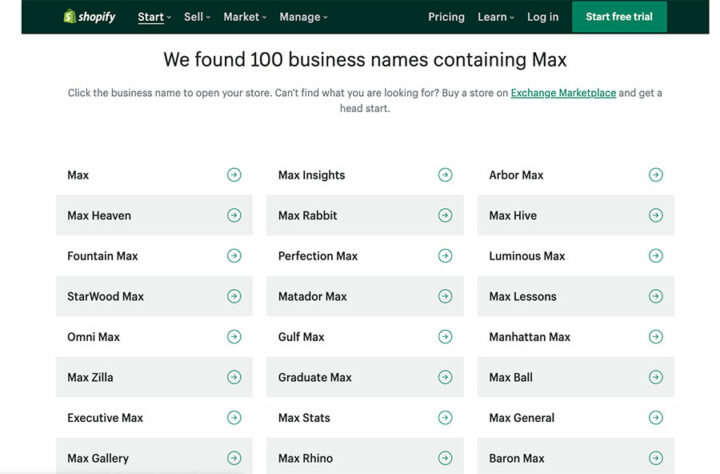
Task: Hit the arrow icon next to Omni Max
Action: coord(234,337)
